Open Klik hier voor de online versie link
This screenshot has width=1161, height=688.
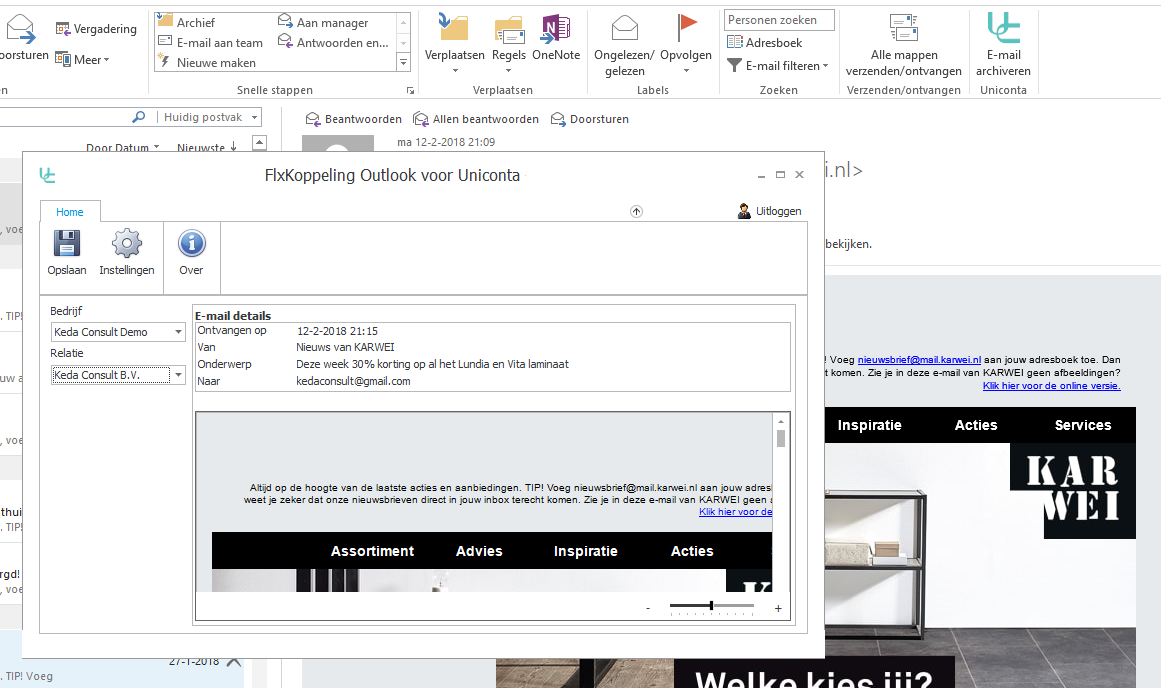[1051, 386]
